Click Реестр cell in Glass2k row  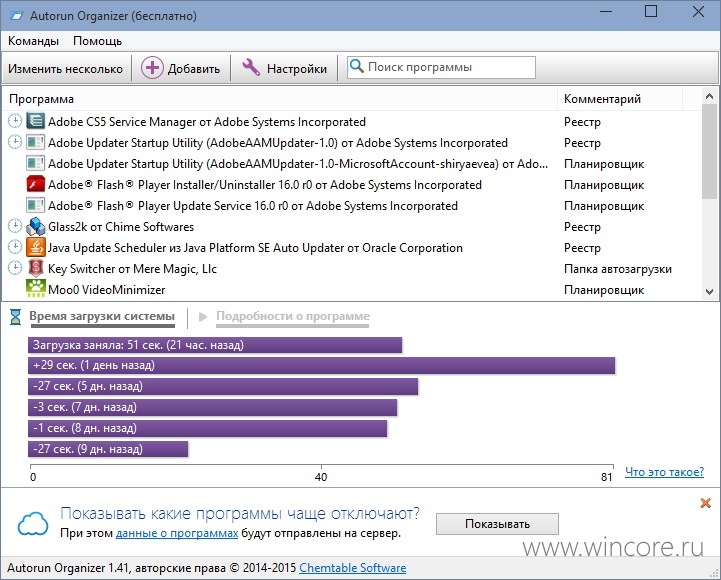[582, 227]
